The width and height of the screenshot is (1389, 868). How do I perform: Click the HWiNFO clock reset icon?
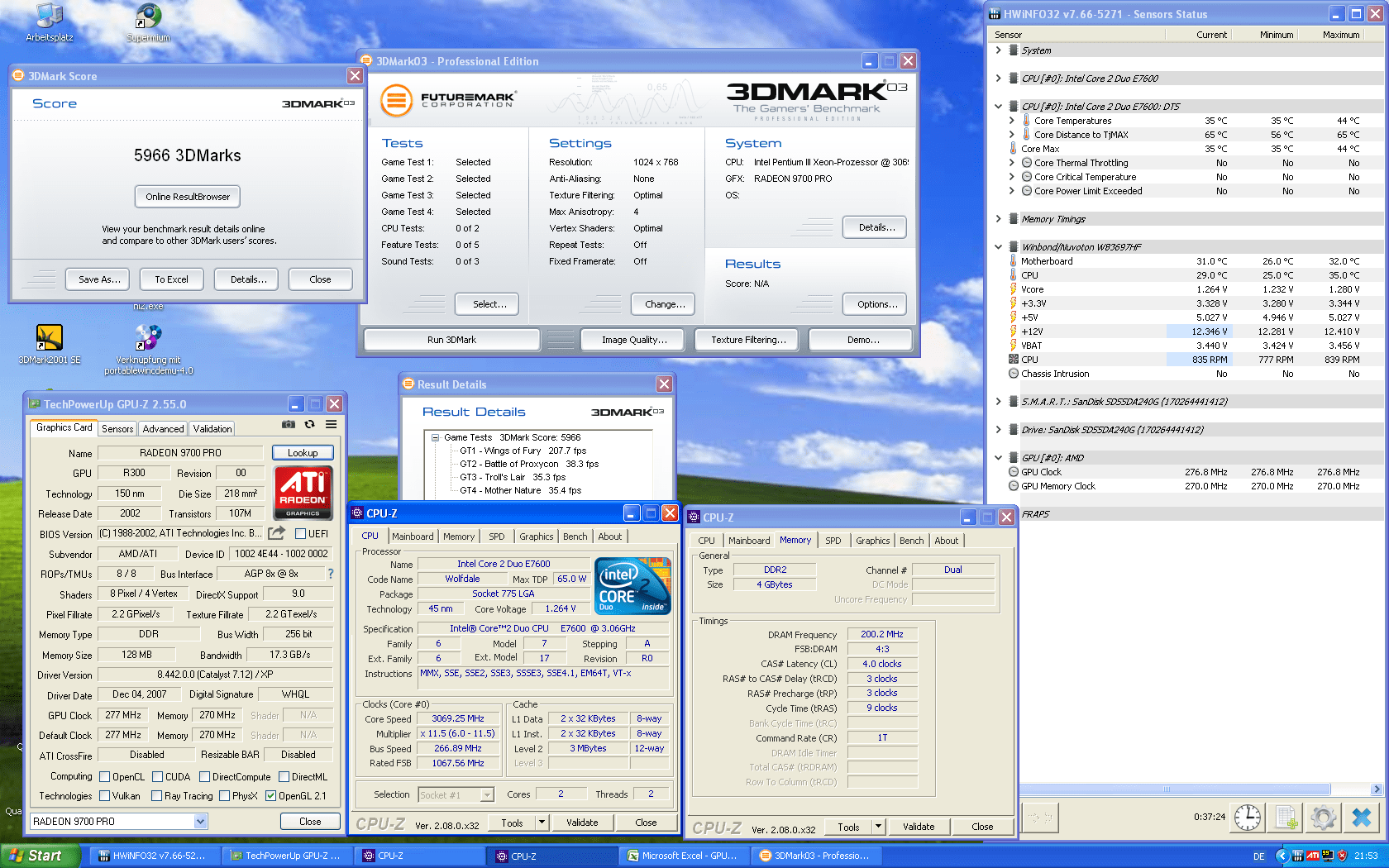click(x=1248, y=818)
